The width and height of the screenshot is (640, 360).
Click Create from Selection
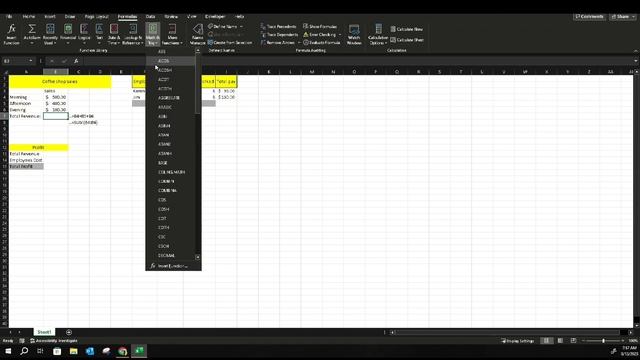(229, 42)
